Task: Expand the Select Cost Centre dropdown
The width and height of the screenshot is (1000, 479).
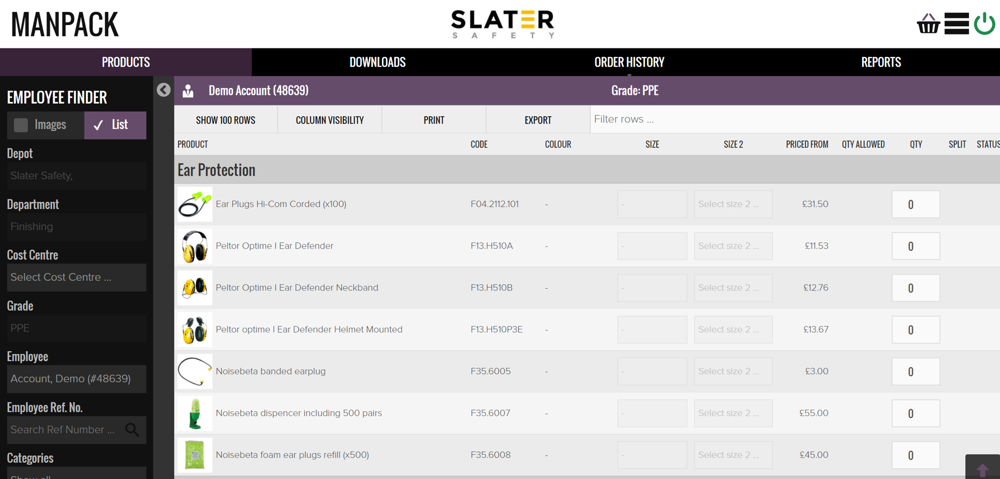Action: click(x=76, y=277)
